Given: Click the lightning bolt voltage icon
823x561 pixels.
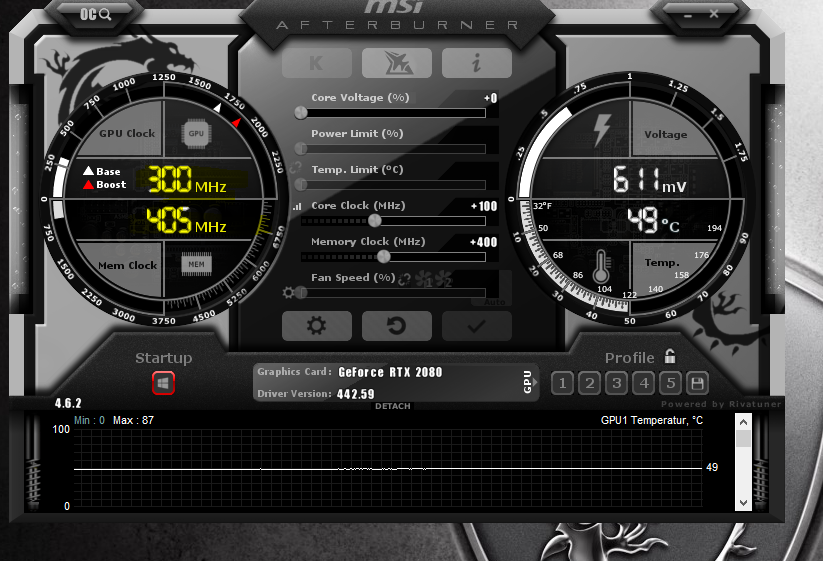Looking at the screenshot, I should click(602, 129).
